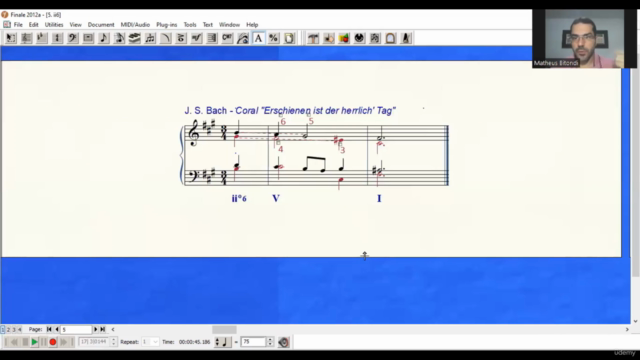Screen dimensions: 640x360
Task: Go to the next page
Action: pos(96,329)
